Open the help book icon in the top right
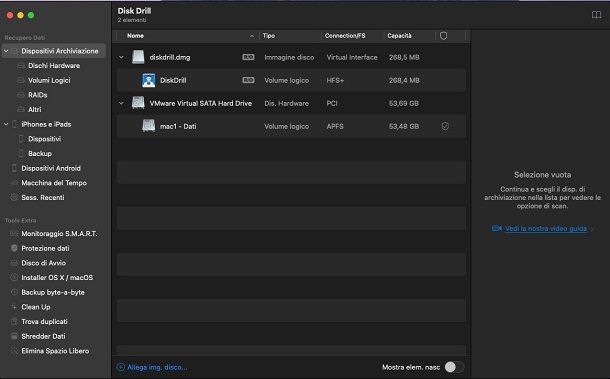 pyautogui.click(x=596, y=15)
